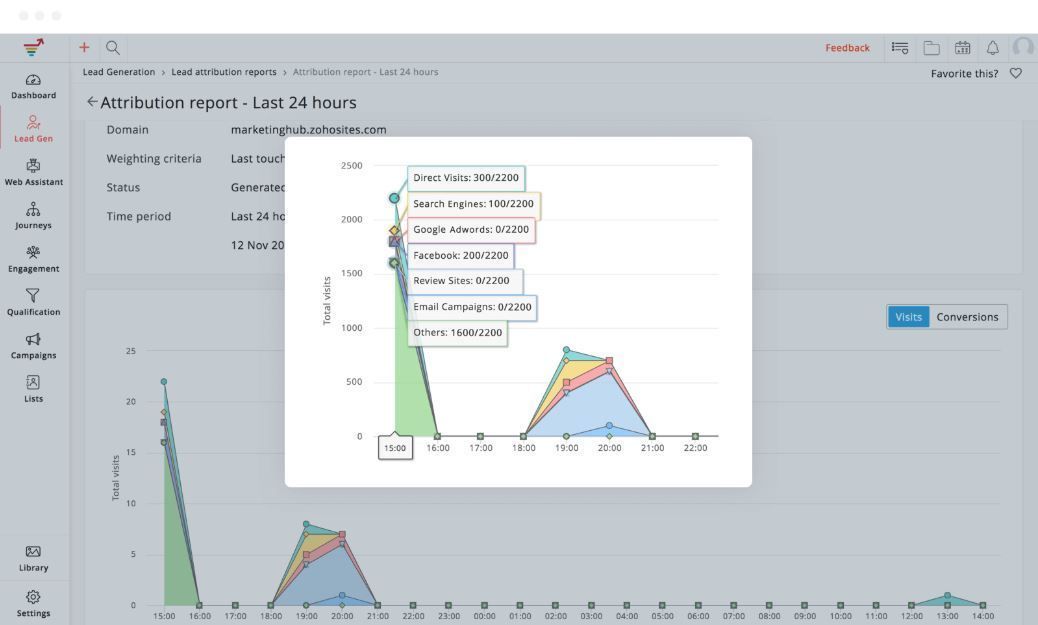
Task: Select the Lead Gen sidebar icon
Action: 33,130
